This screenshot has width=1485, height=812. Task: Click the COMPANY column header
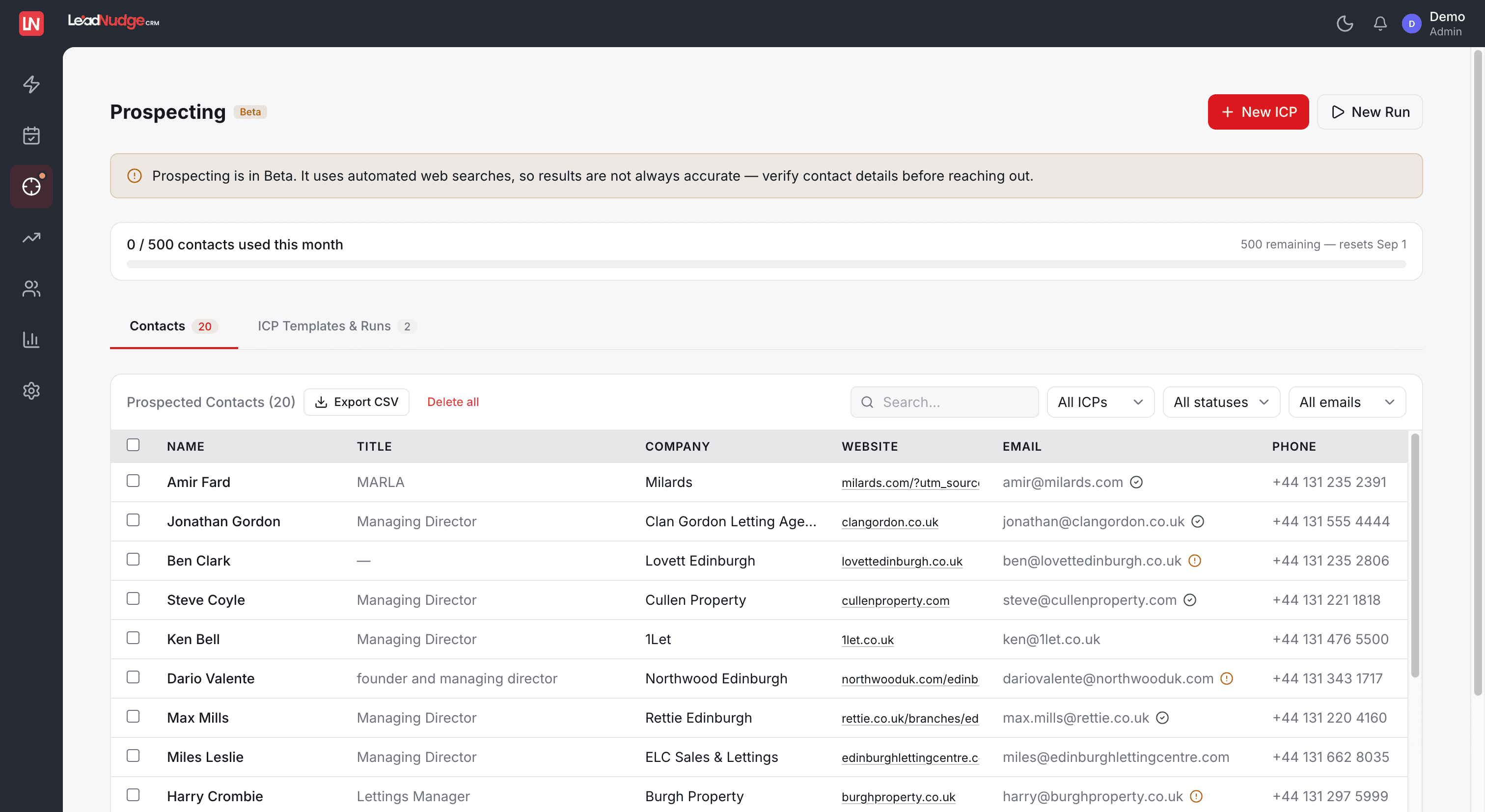677,446
